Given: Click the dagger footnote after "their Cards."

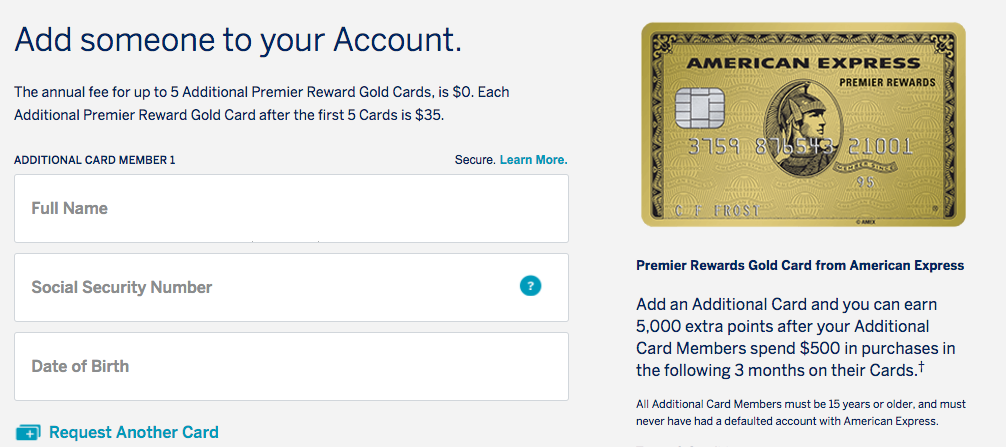Looking at the screenshot, I should [920, 368].
